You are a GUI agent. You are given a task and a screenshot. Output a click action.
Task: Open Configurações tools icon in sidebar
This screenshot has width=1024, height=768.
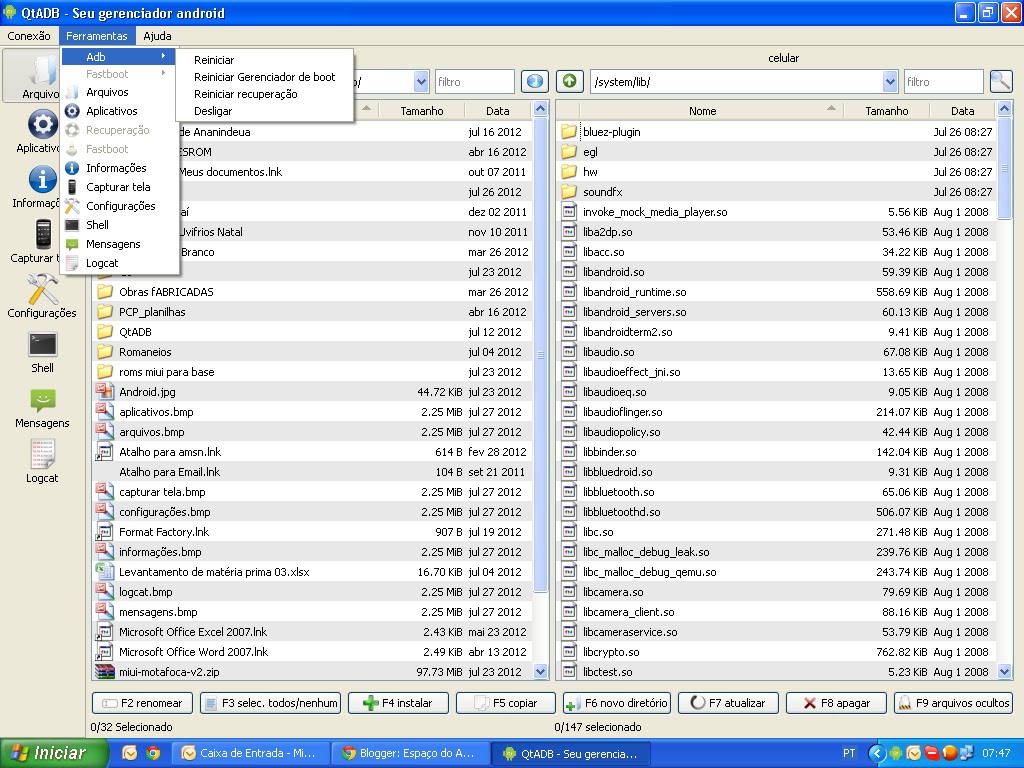tap(42, 289)
